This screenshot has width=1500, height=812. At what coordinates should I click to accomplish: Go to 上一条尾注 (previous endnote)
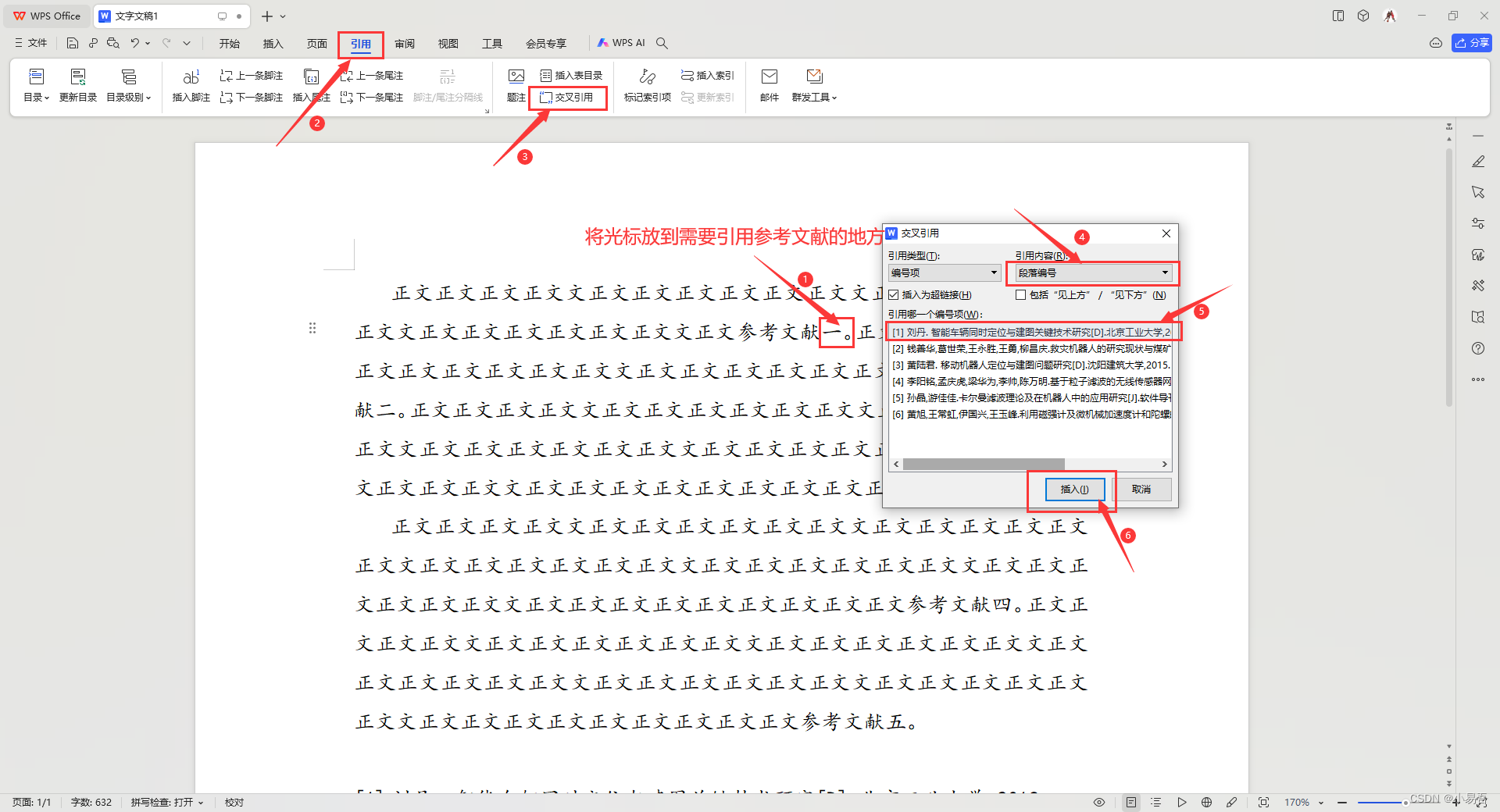coord(372,76)
